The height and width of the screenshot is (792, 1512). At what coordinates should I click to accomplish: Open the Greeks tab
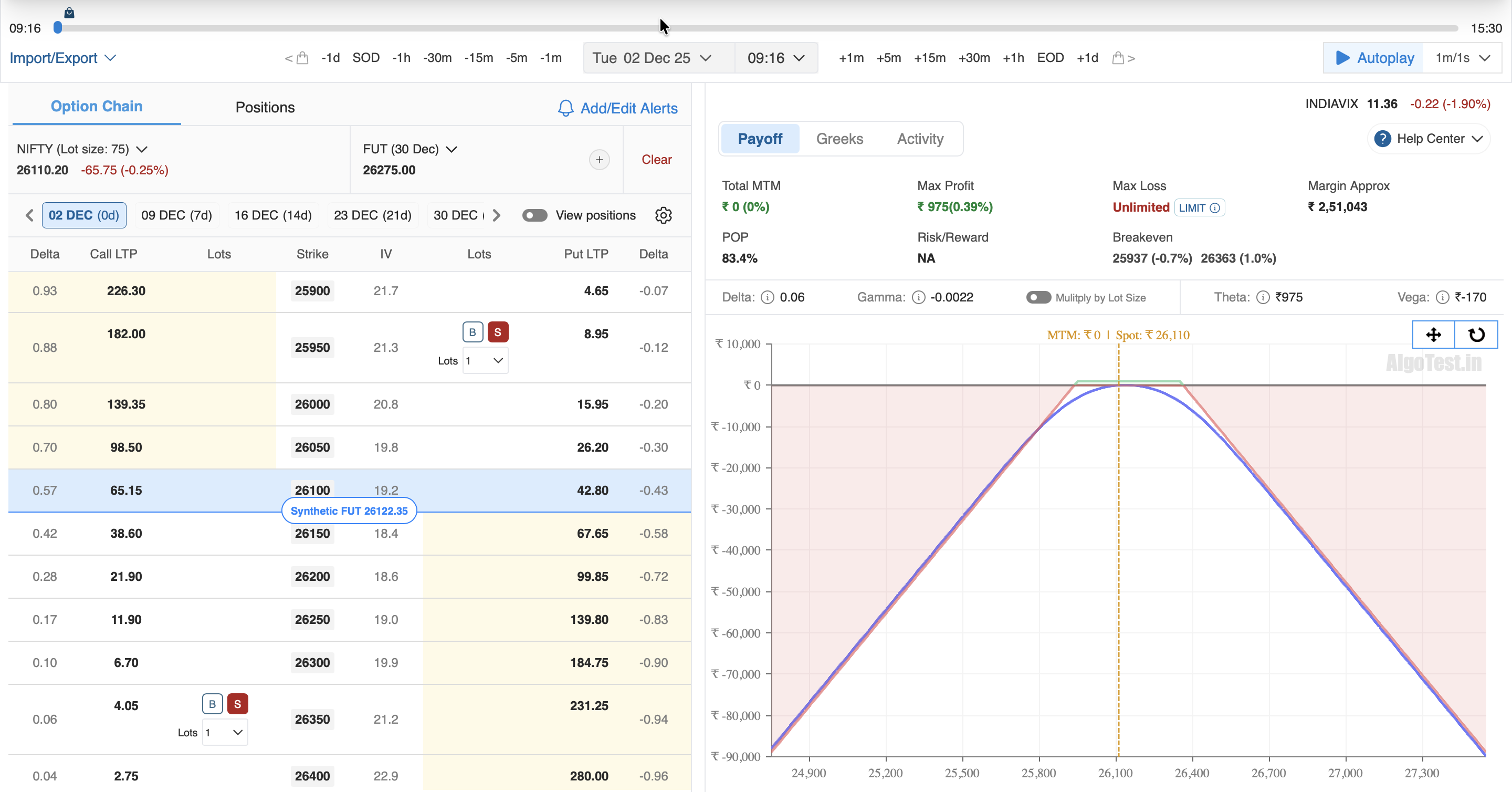[839, 139]
